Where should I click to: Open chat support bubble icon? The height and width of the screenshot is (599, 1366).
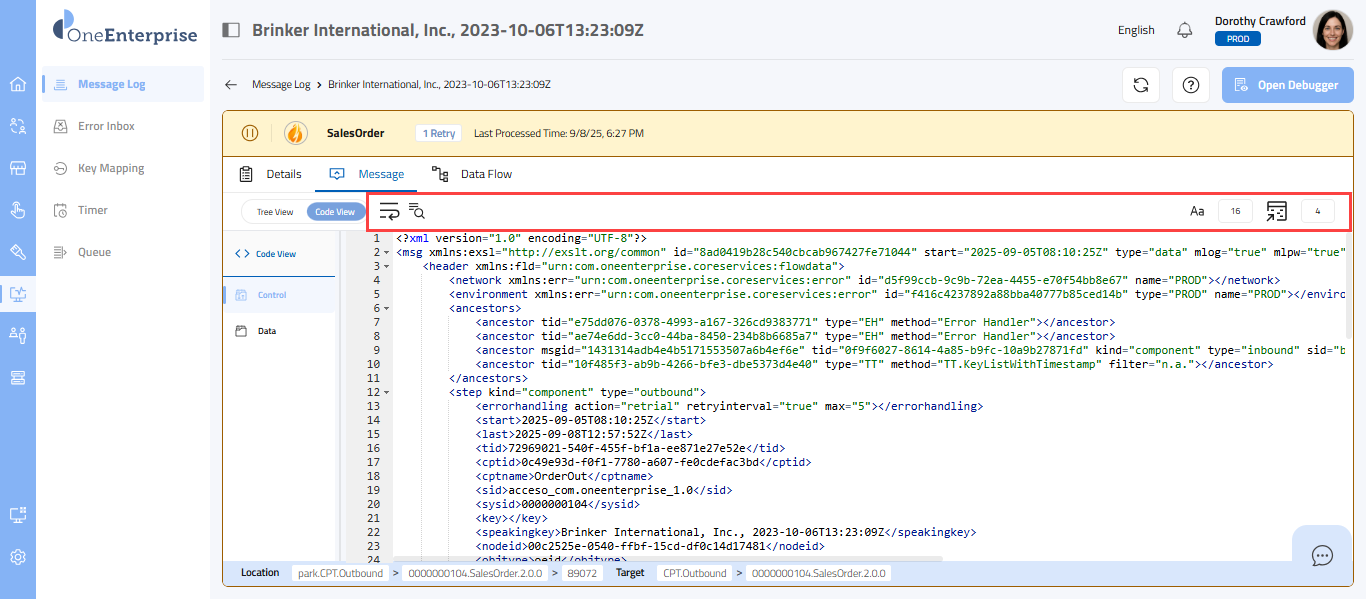click(1322, 555)
